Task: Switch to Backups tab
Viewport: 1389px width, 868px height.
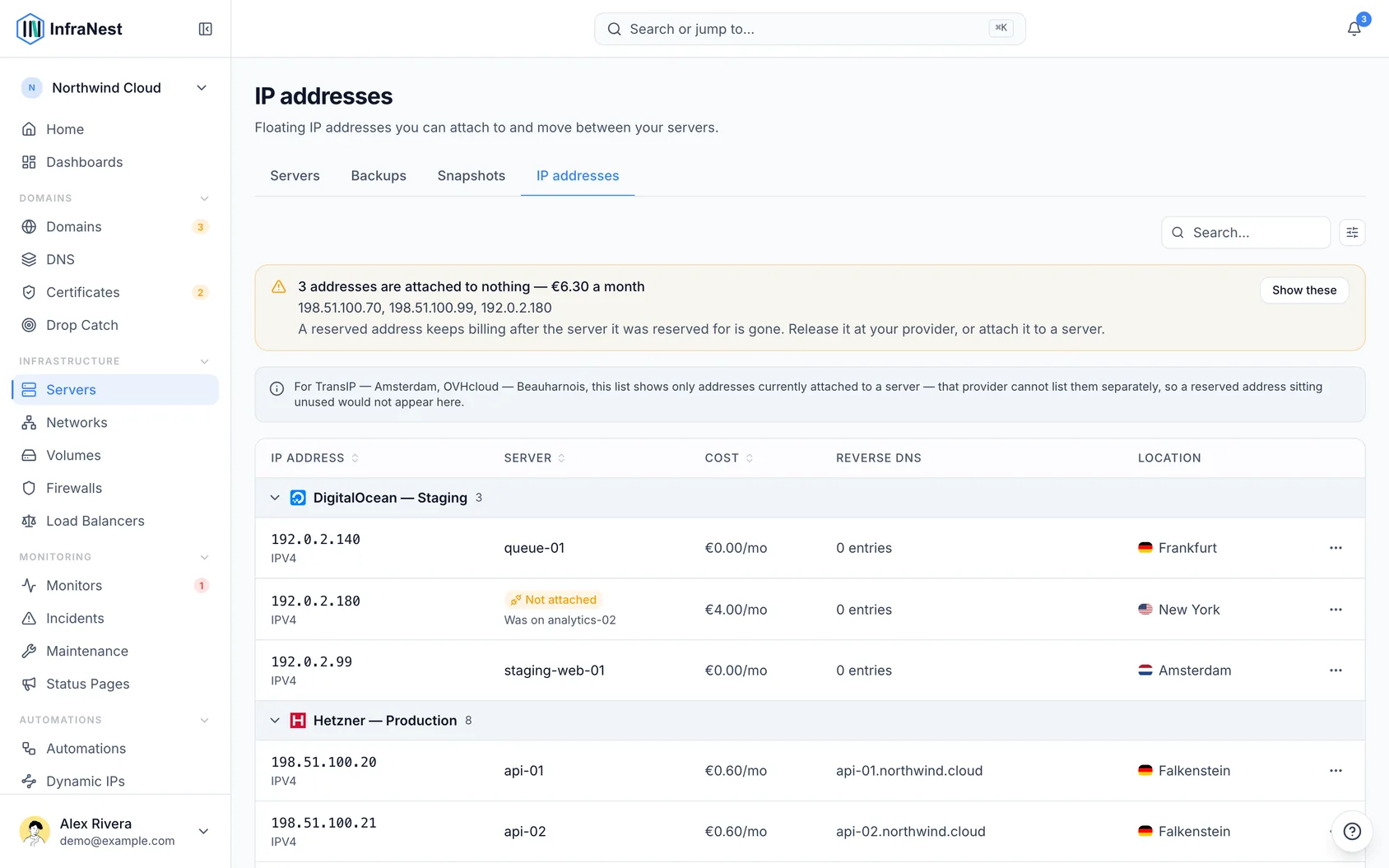Action: [379, 176]
